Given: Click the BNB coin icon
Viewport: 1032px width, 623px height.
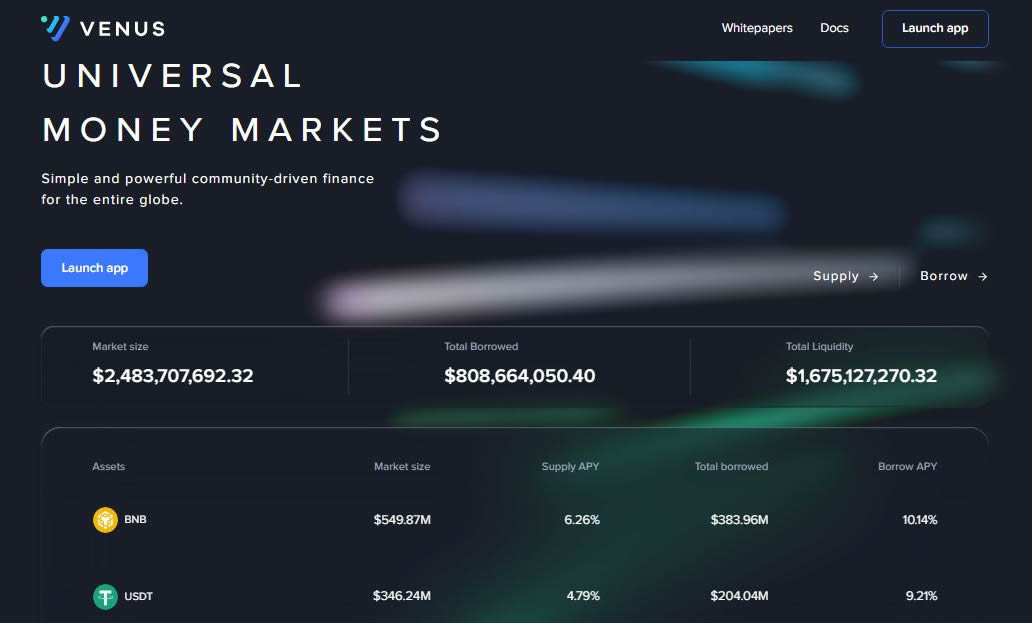Looking at the screenshot, I should 105,520.
